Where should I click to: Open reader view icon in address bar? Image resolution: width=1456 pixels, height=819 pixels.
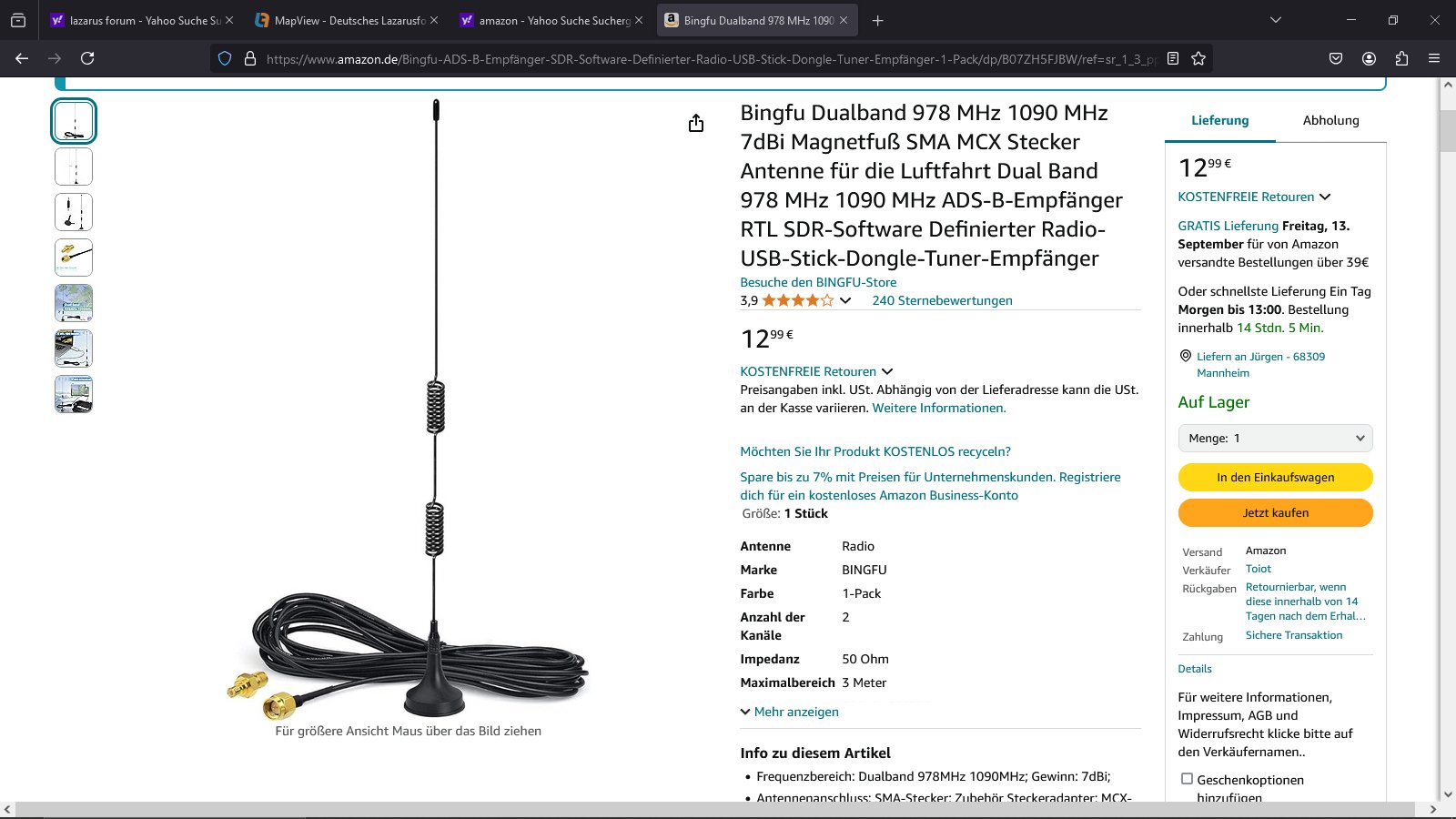point(1173,58)
